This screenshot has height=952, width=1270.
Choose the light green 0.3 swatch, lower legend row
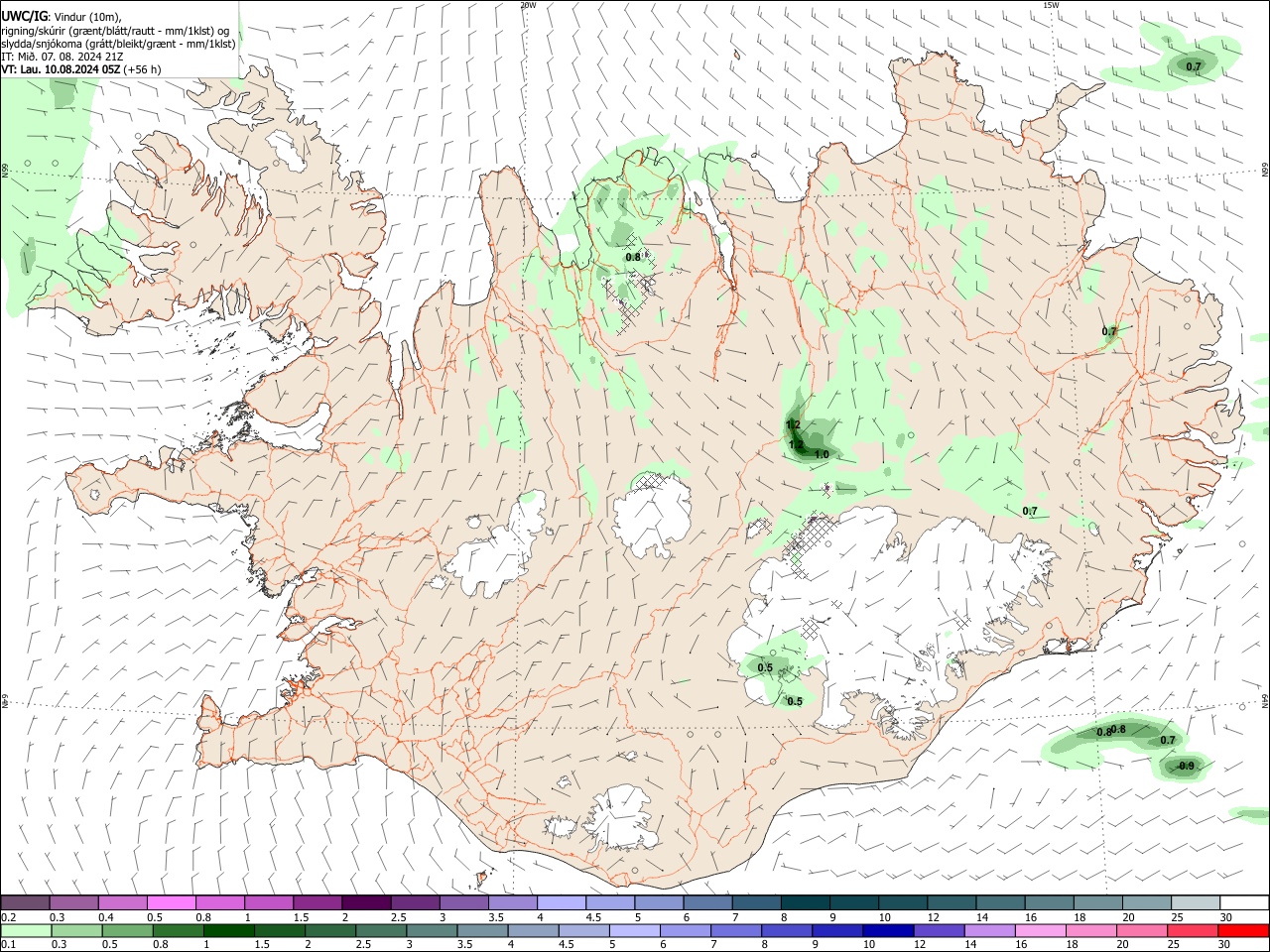click(x=76, y=931)
